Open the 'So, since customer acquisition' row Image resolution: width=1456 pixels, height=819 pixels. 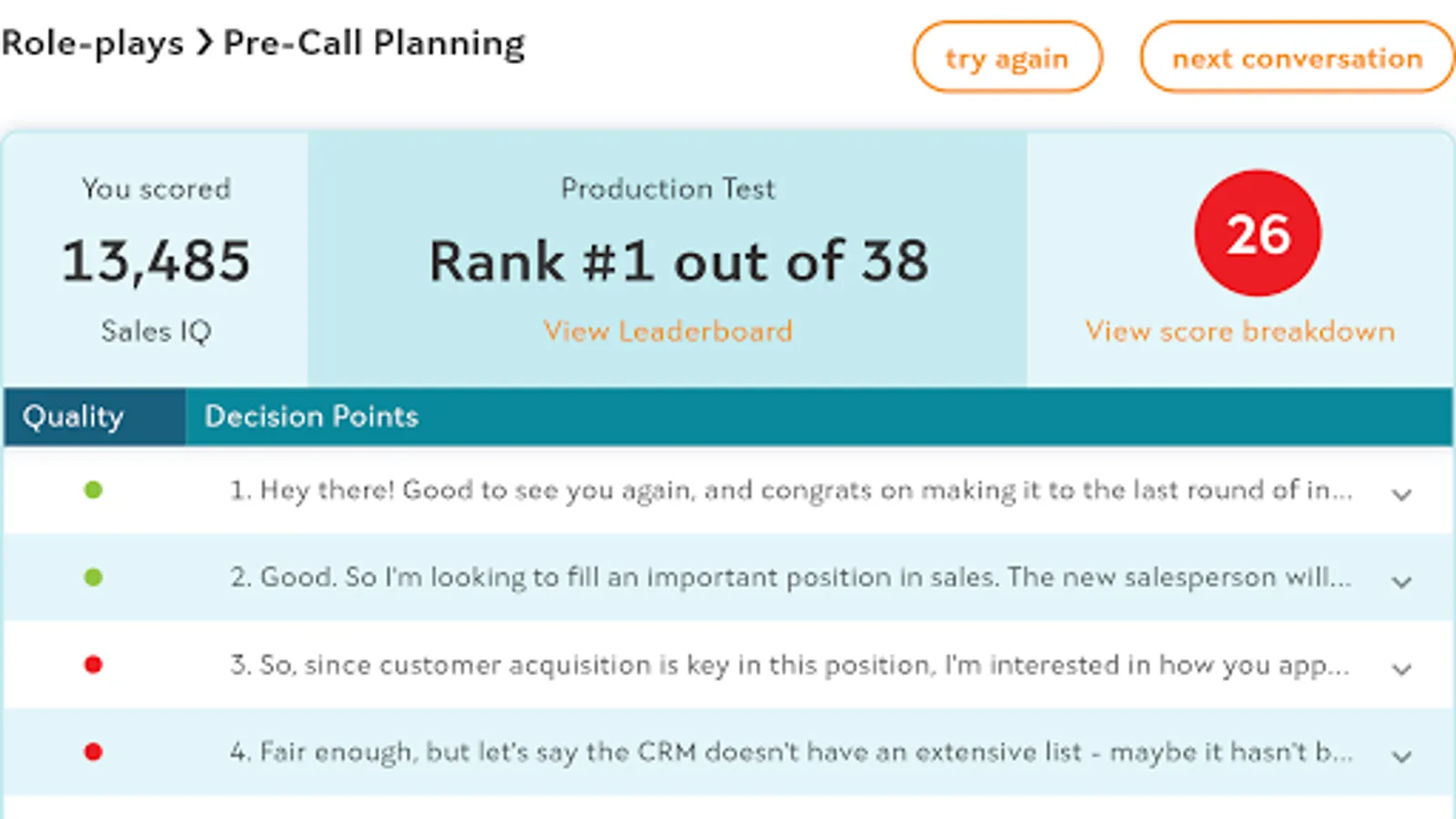tap(790, 665)
